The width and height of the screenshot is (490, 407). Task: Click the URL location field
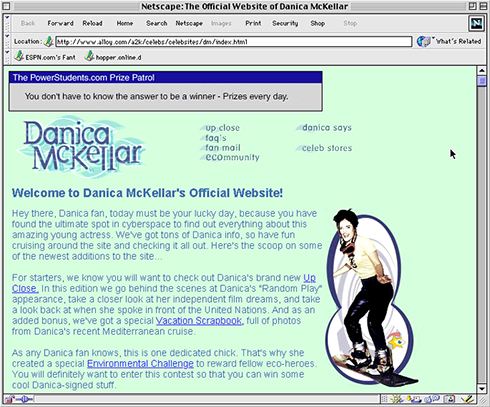pos(234,42)
